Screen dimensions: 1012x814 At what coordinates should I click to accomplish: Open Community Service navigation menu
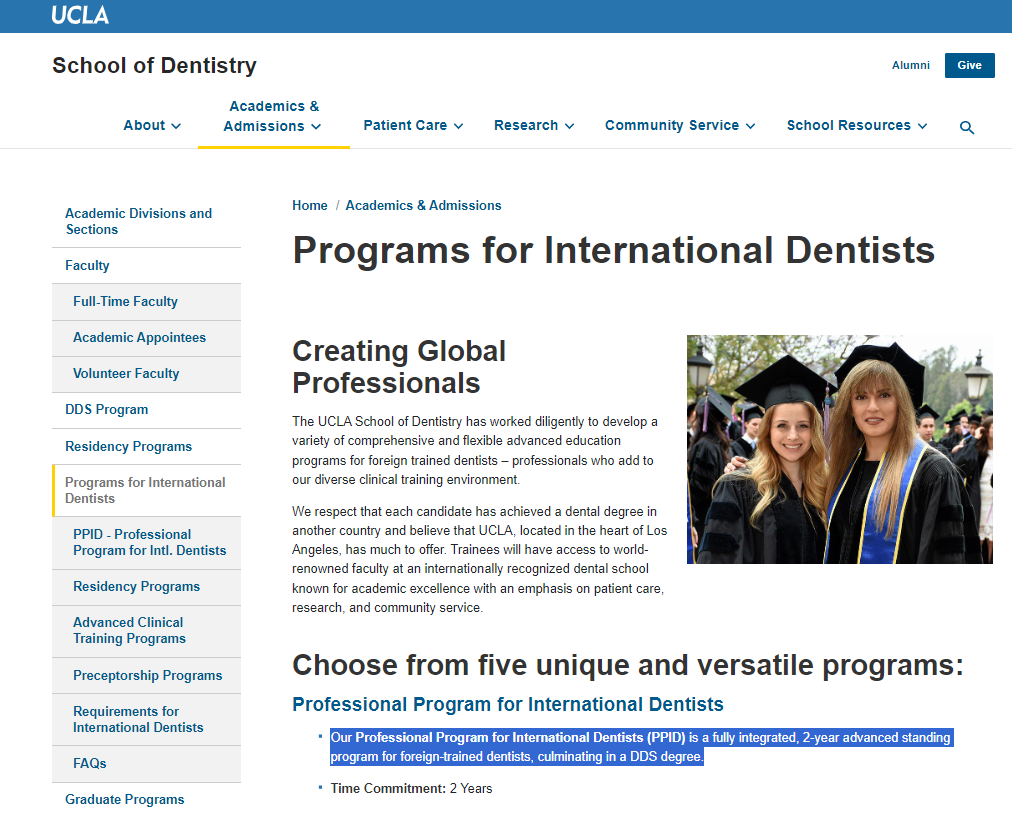pyautogui.click(x=680, y=125)
